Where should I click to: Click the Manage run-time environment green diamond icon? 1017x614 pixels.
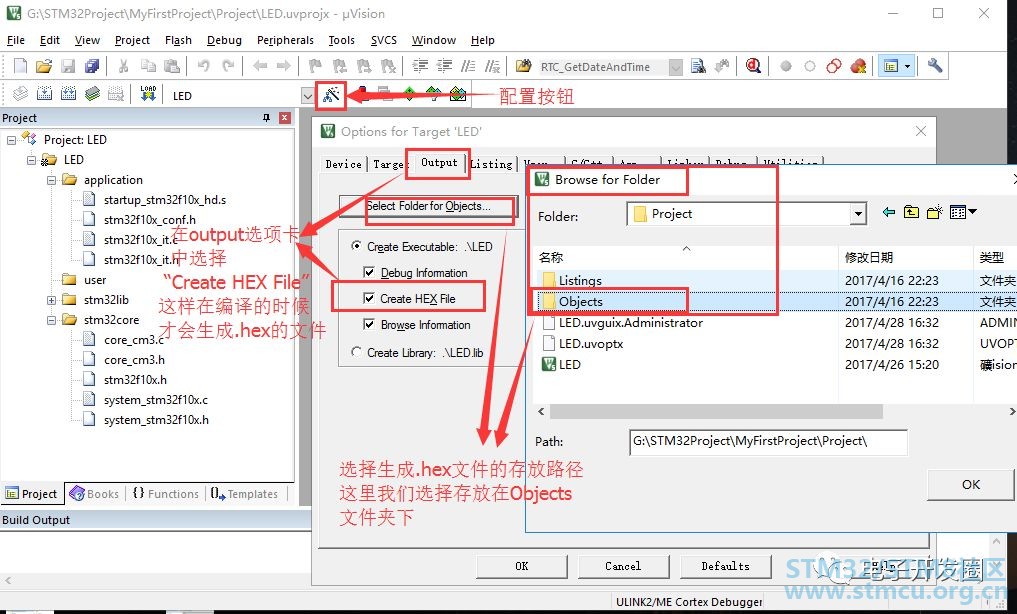(x=409, y=95)
